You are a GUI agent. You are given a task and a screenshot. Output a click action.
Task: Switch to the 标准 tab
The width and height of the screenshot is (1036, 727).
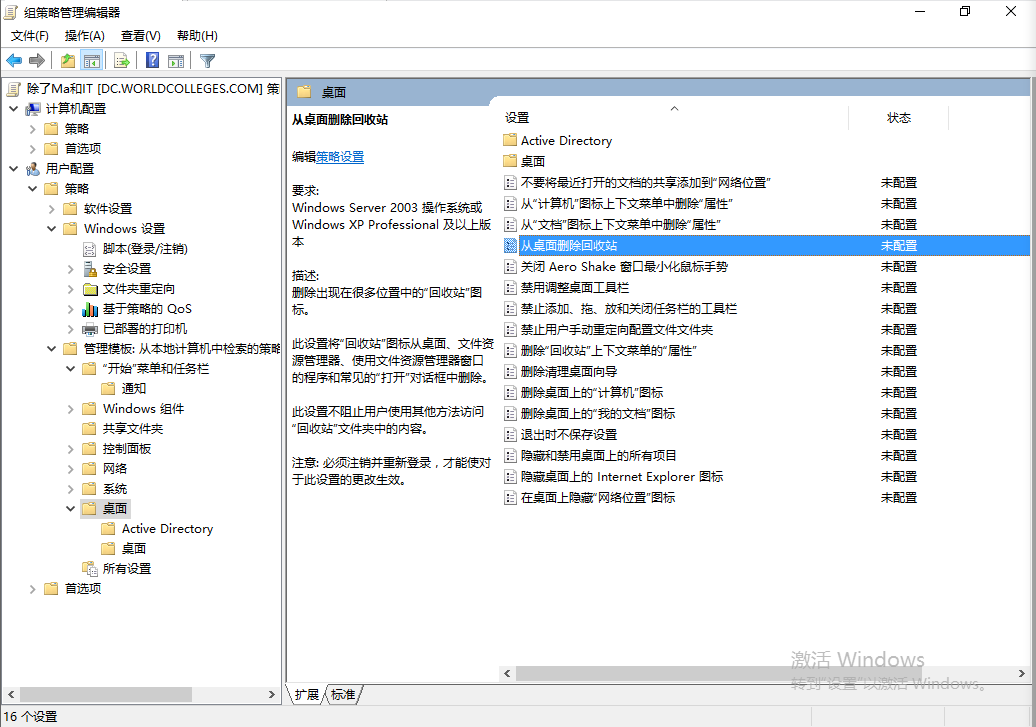tap(343, 695)
